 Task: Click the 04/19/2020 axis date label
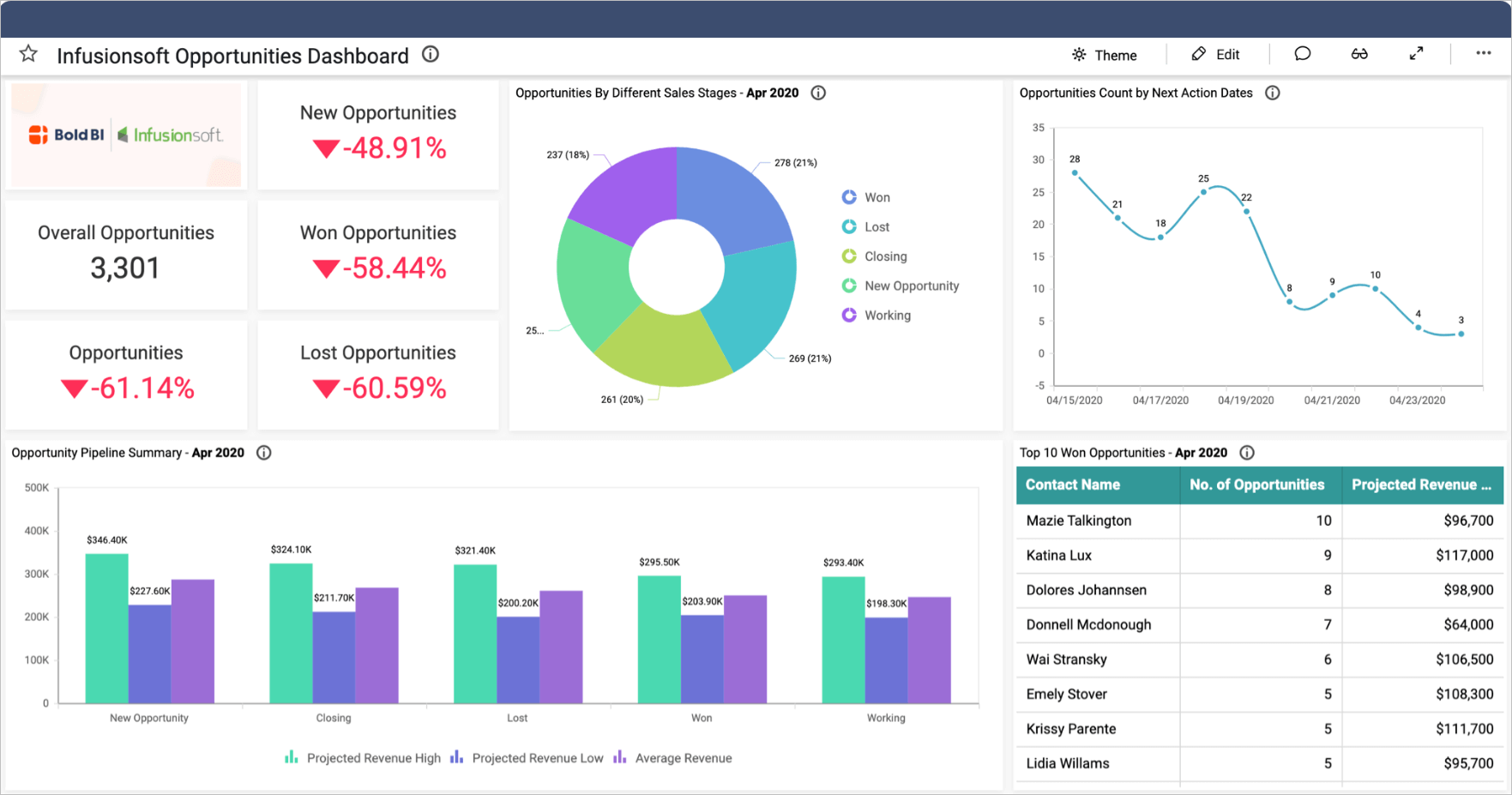coord(1245,401)
